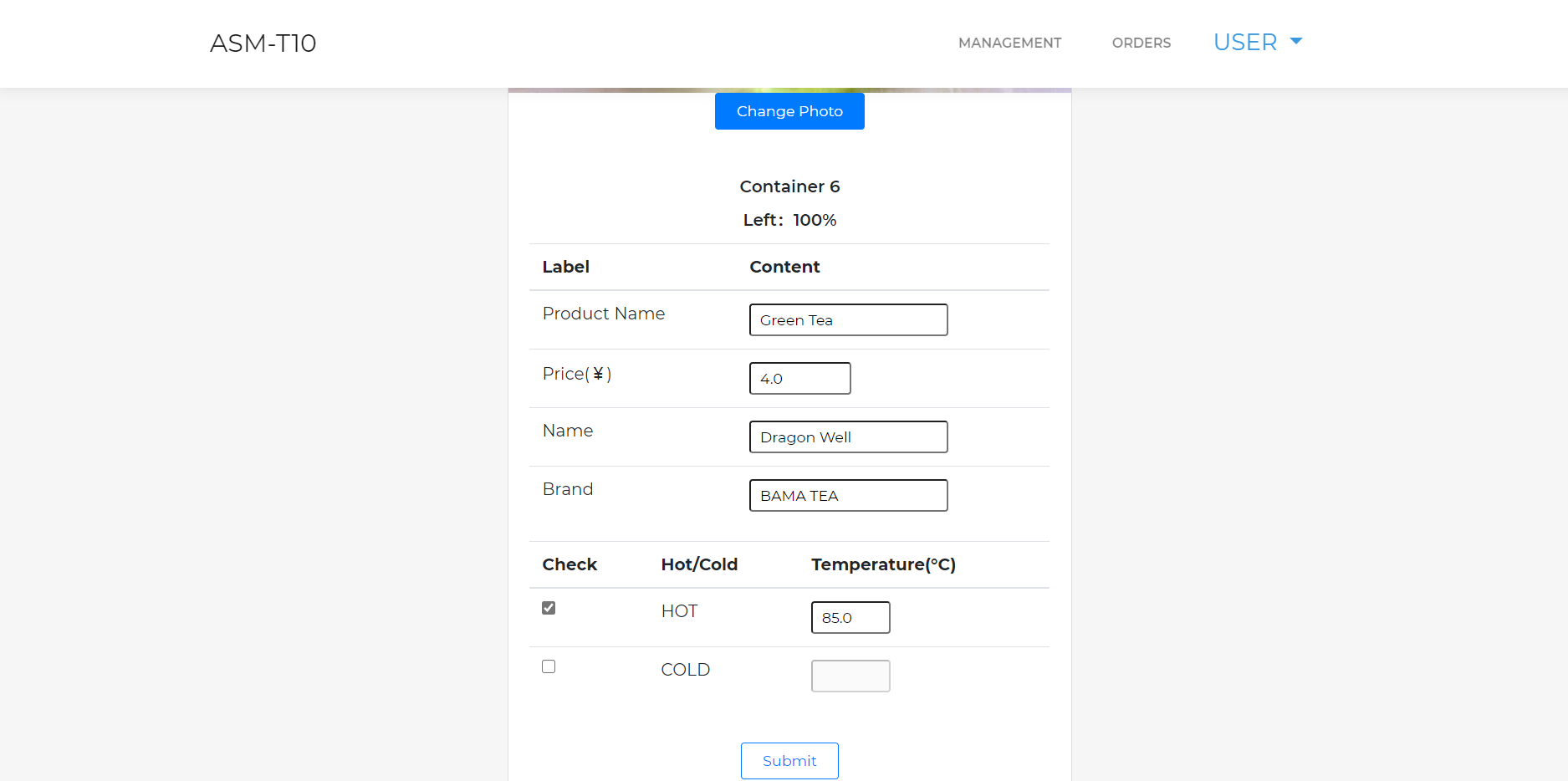Screen dimensions: 1568x781
Task: Edit the HOT temperature field 85.0
Action: [x=850, y=618]
